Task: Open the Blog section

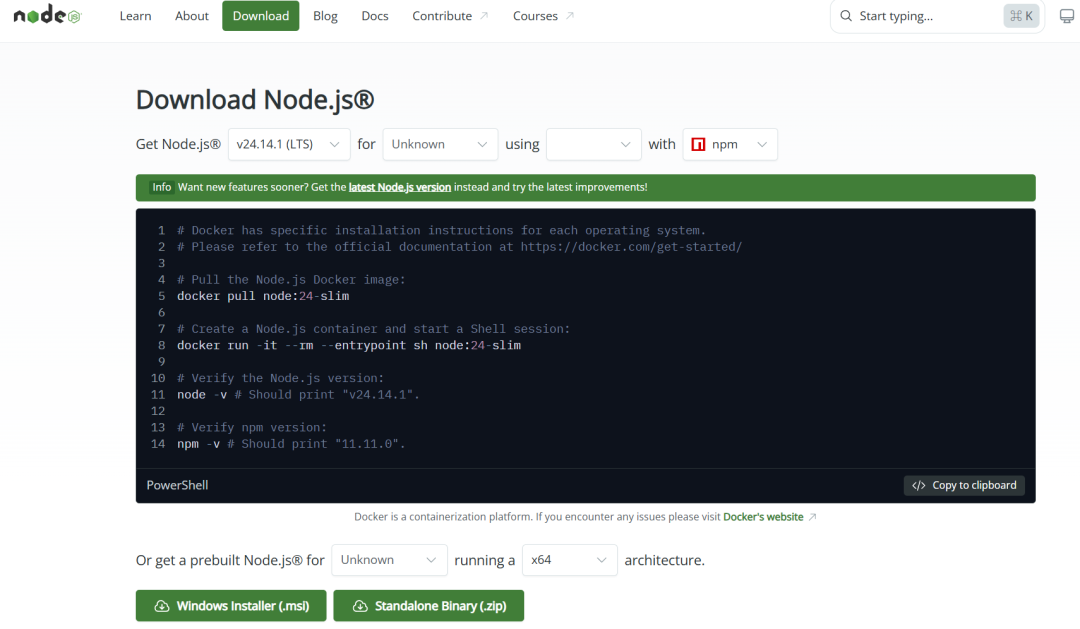Action: pos(325,15)
